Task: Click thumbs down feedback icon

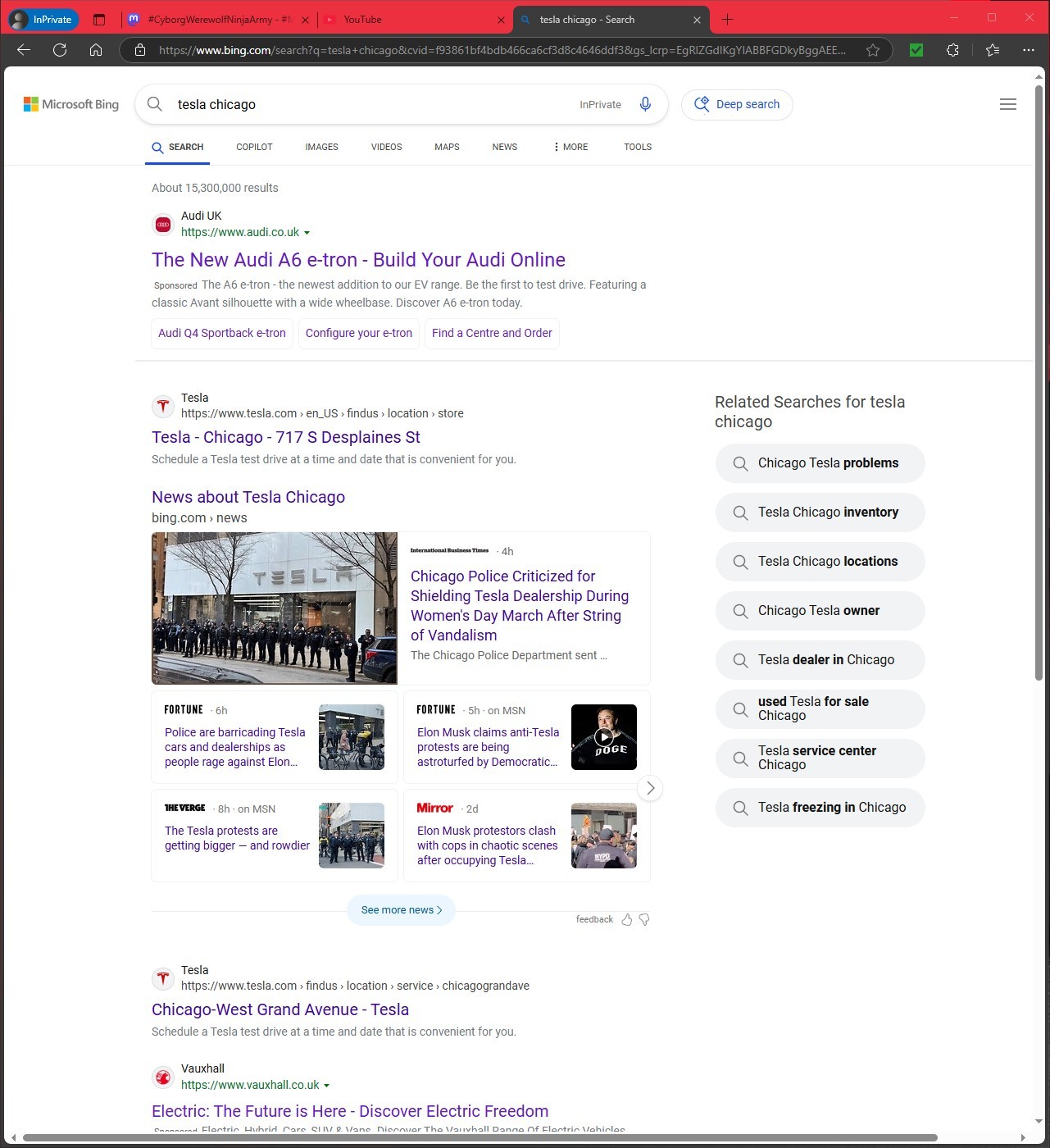Action: [x=644, y=920]
